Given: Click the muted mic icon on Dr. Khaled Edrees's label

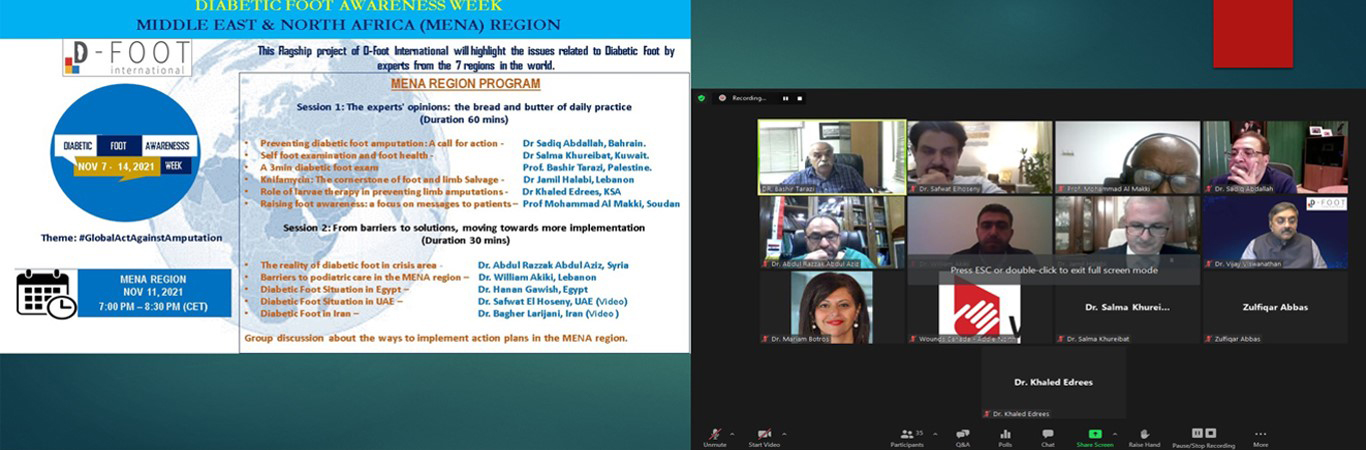Looking at the screenshot, I should pos(987,414).
